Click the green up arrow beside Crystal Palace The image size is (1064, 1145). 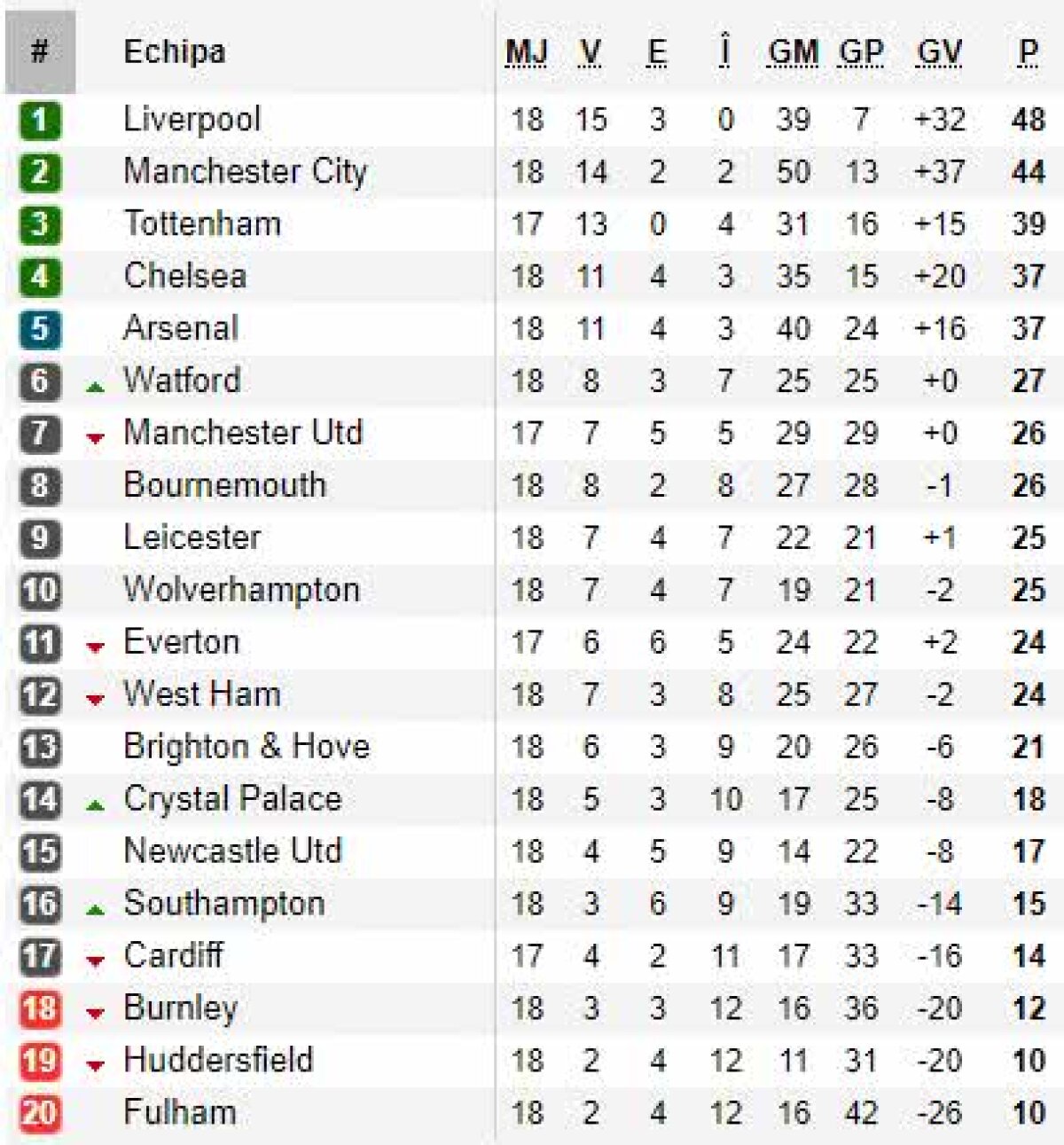pyautogui.click(x=95, y=805)
